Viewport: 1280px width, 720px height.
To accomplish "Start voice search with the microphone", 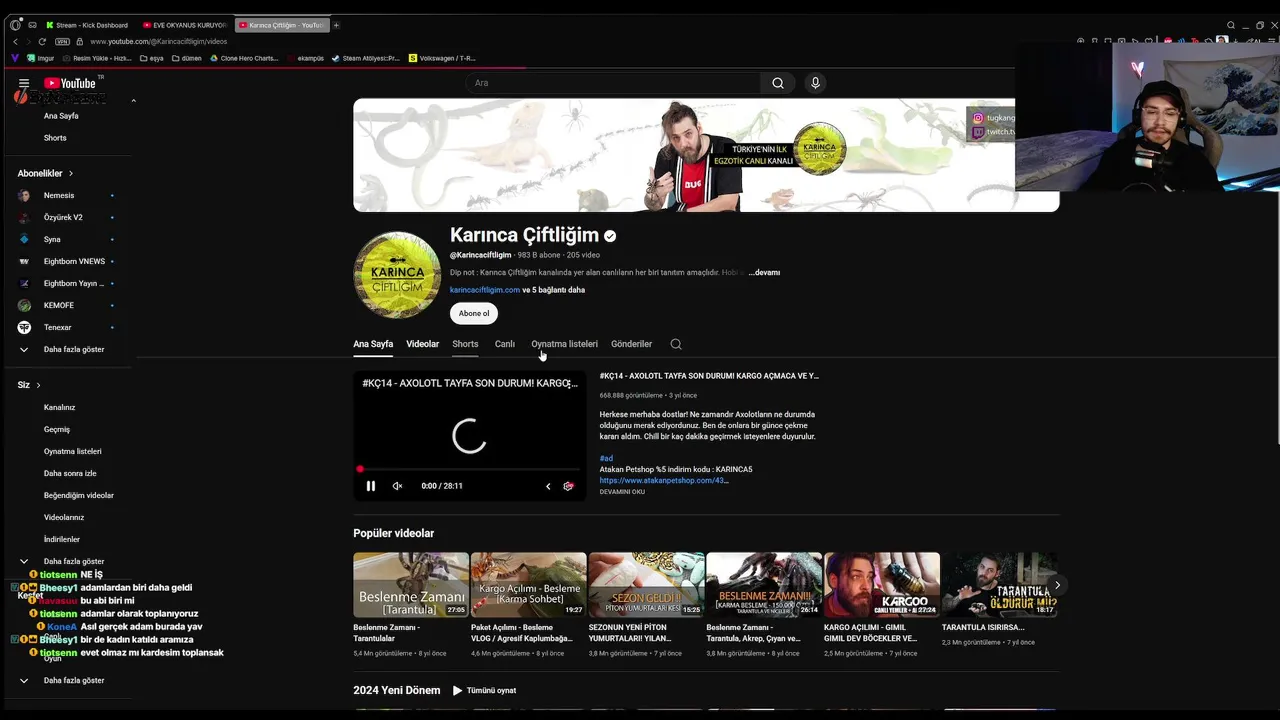I will [815, 83].
